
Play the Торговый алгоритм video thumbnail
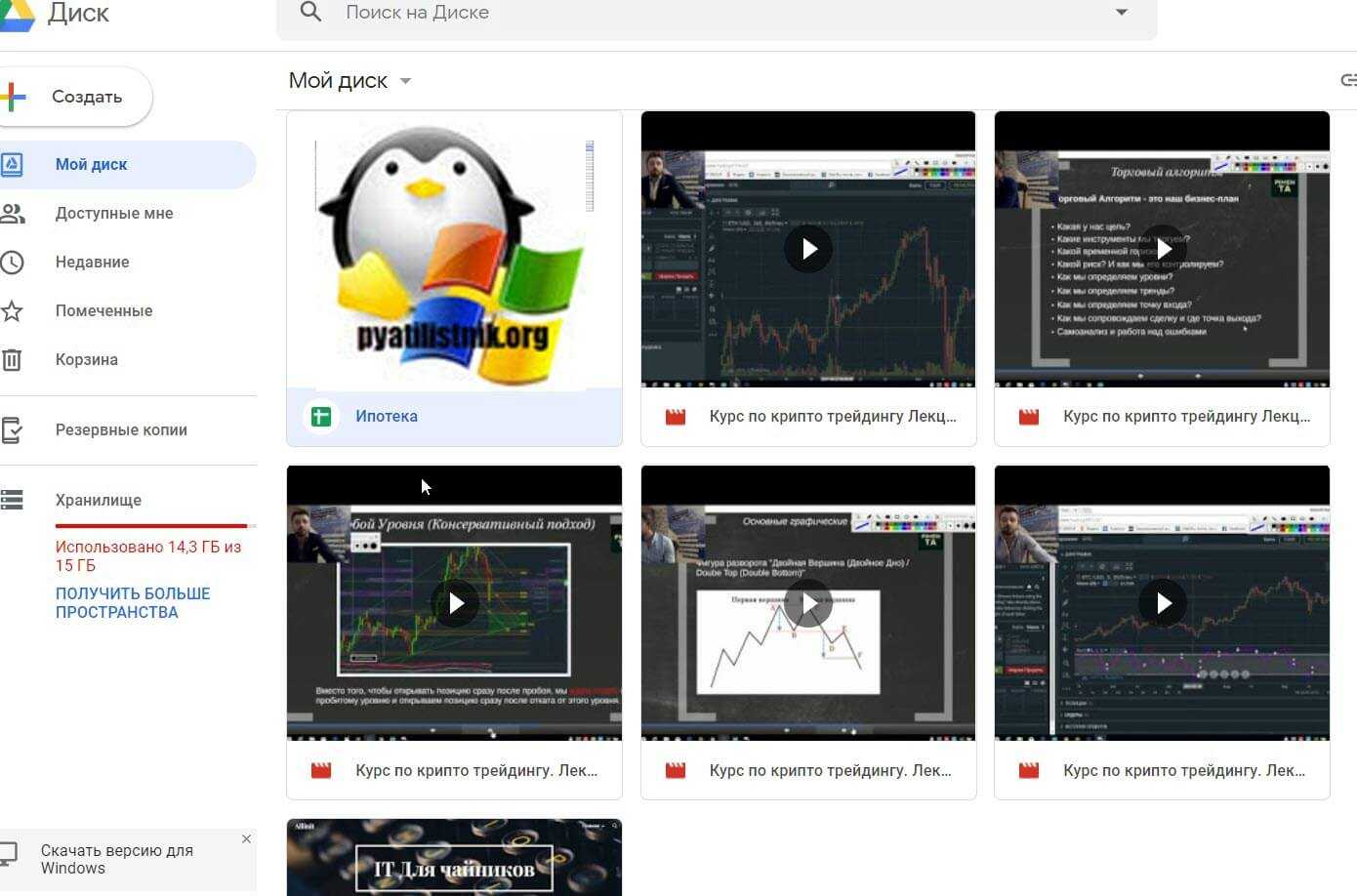(1162, 249)
